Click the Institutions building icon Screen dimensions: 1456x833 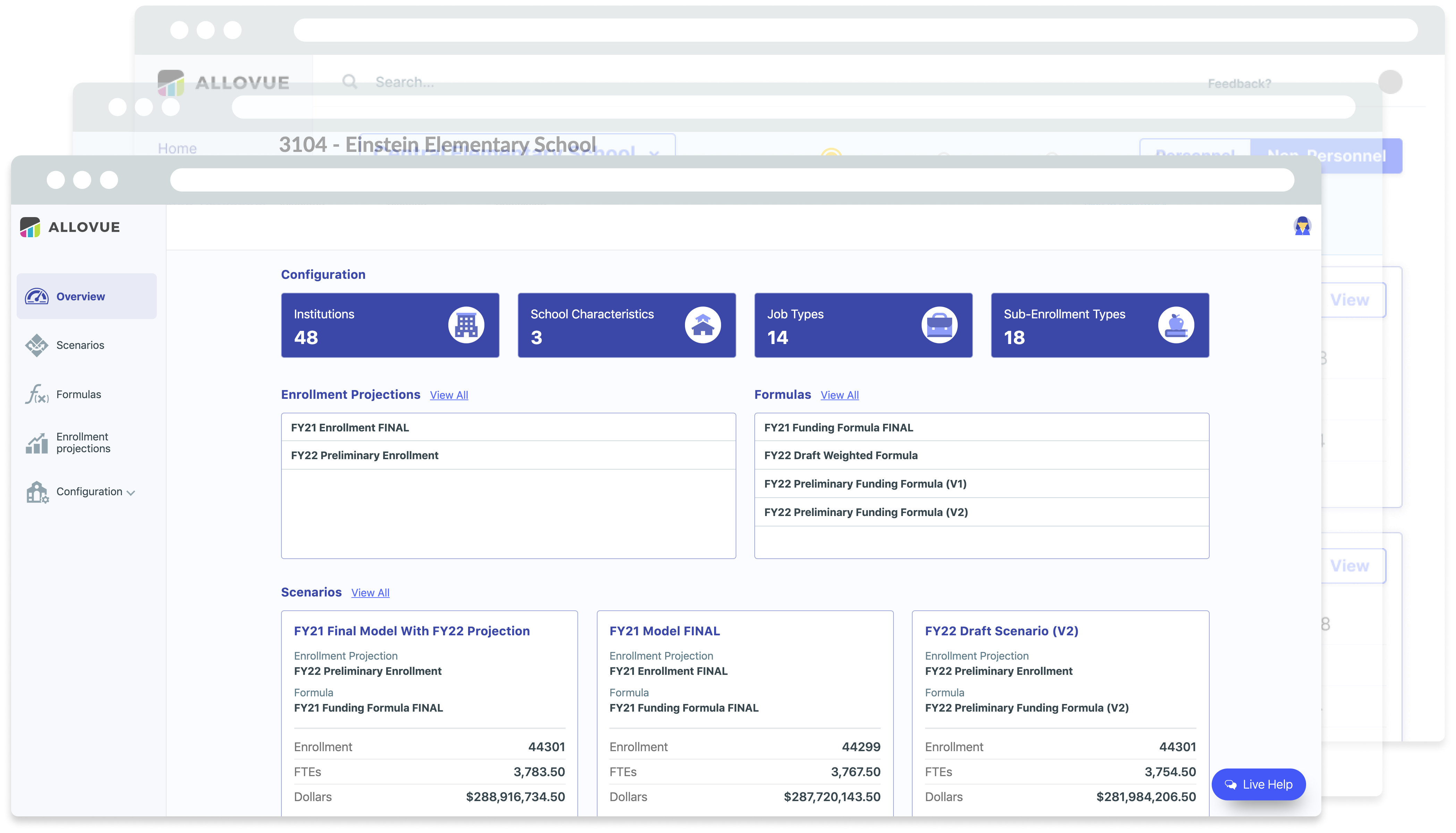coord(466,326)
